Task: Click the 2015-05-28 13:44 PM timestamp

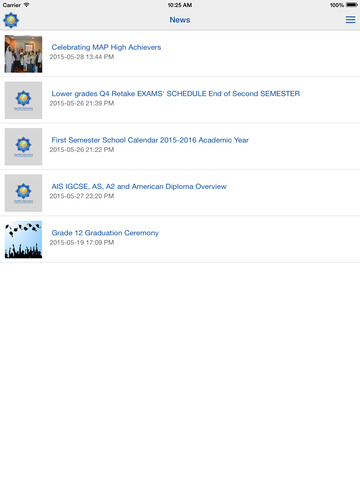Action: [82, 57]
